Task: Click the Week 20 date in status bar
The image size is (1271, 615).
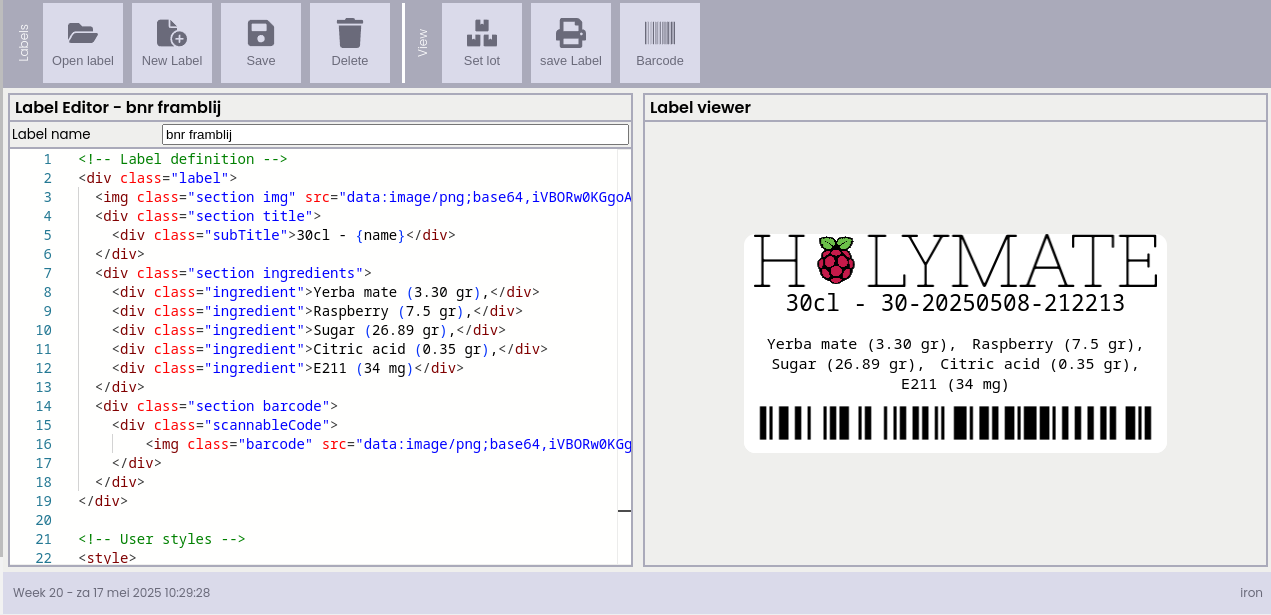Action: pos(110,592)
